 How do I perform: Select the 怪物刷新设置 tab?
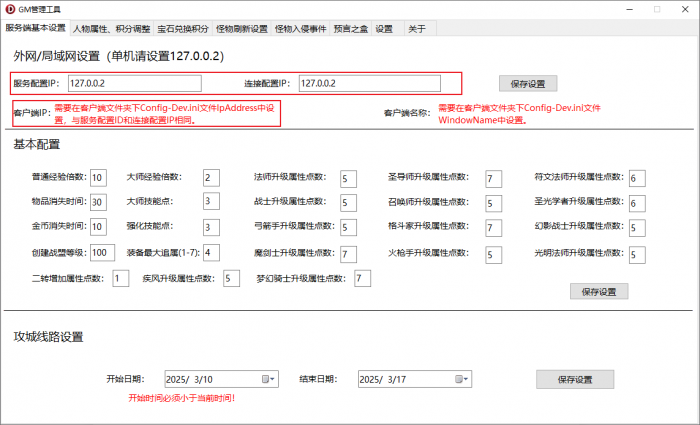pos(241,29)
